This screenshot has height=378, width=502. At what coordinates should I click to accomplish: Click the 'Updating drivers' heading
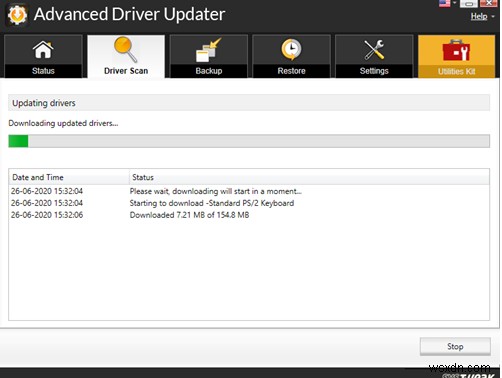(x=44, y=103)
